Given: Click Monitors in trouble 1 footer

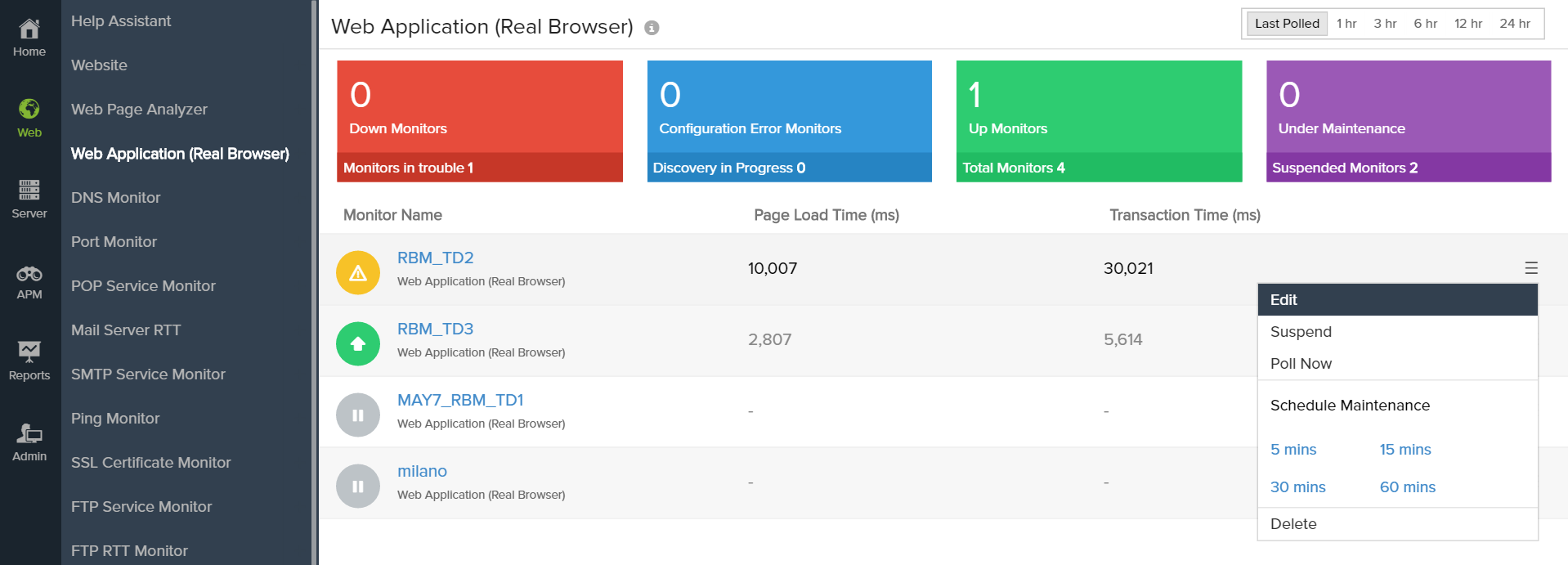Looking at the screenshot, I should 480,168.
